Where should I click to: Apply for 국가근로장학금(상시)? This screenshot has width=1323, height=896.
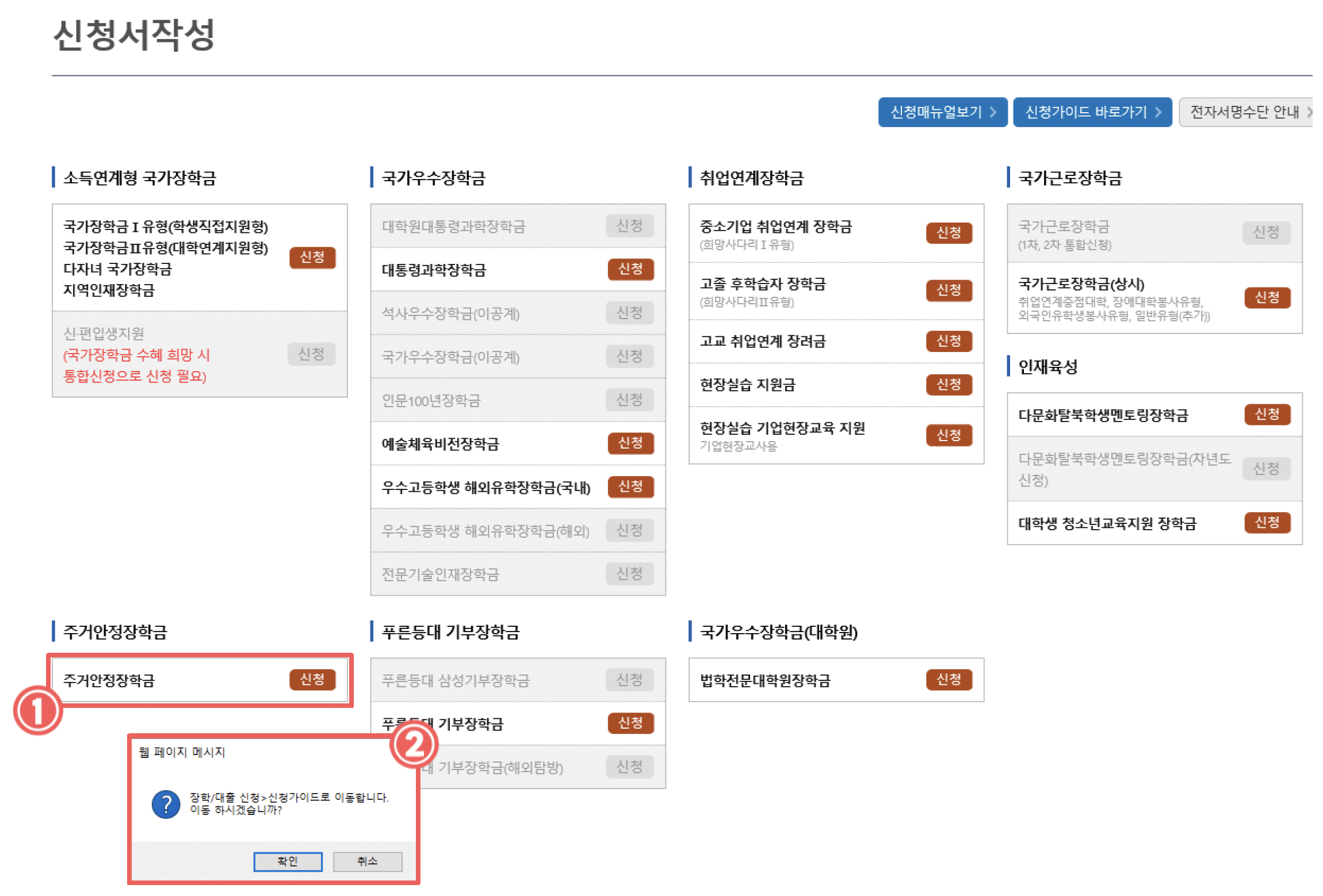pos(1267,298)
